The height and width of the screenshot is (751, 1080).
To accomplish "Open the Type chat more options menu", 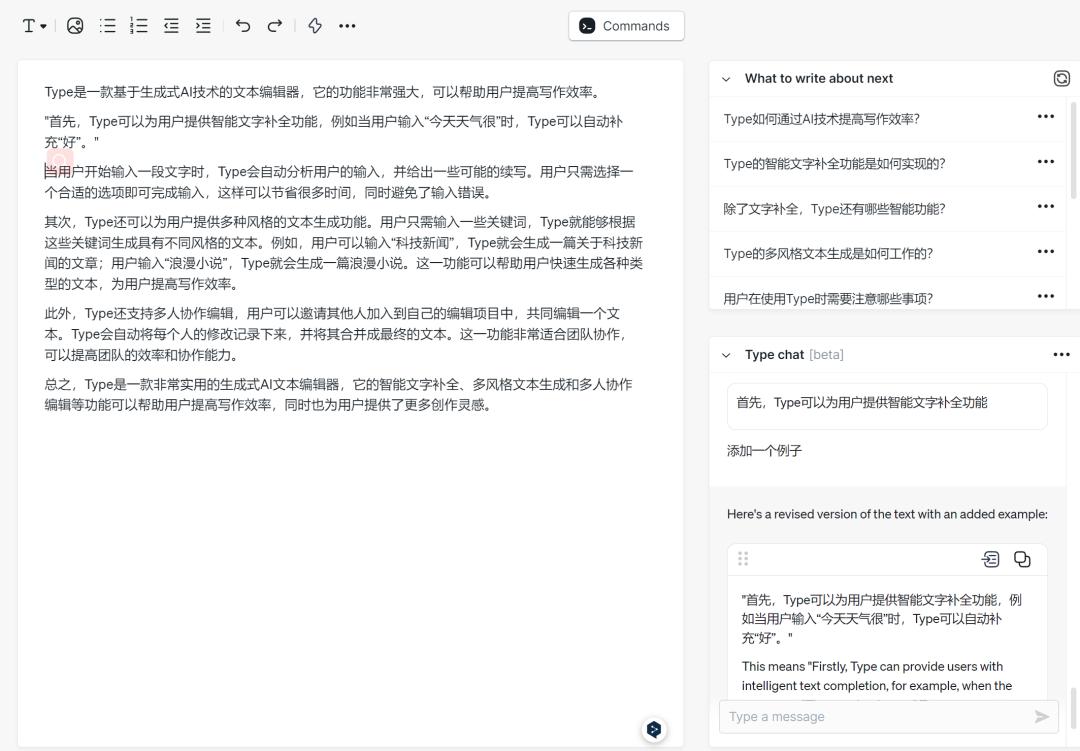I will pos(1061,355).
